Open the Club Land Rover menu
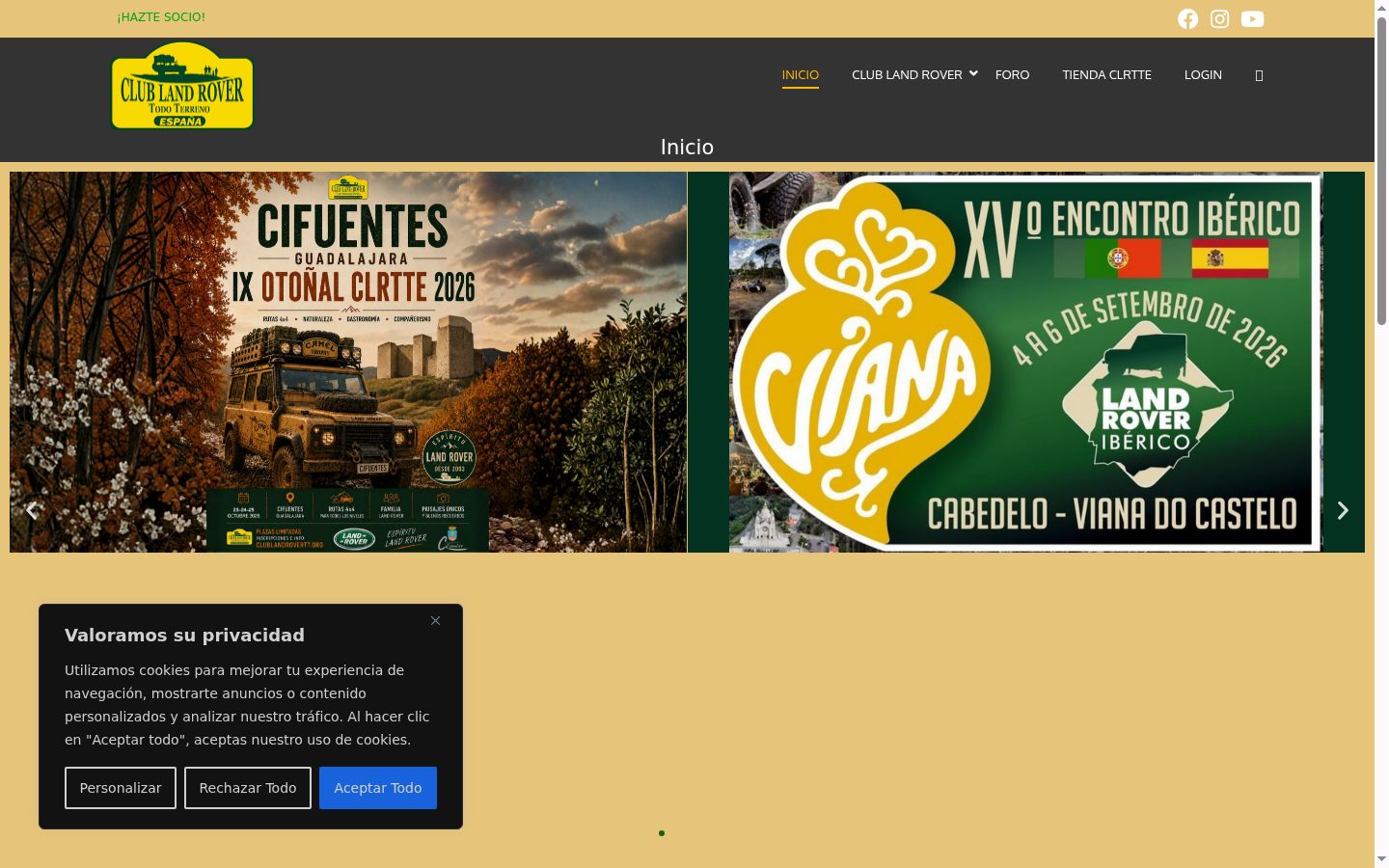Screen dimensions: 1389x868 pyautogui.click(x=907, y=75)
